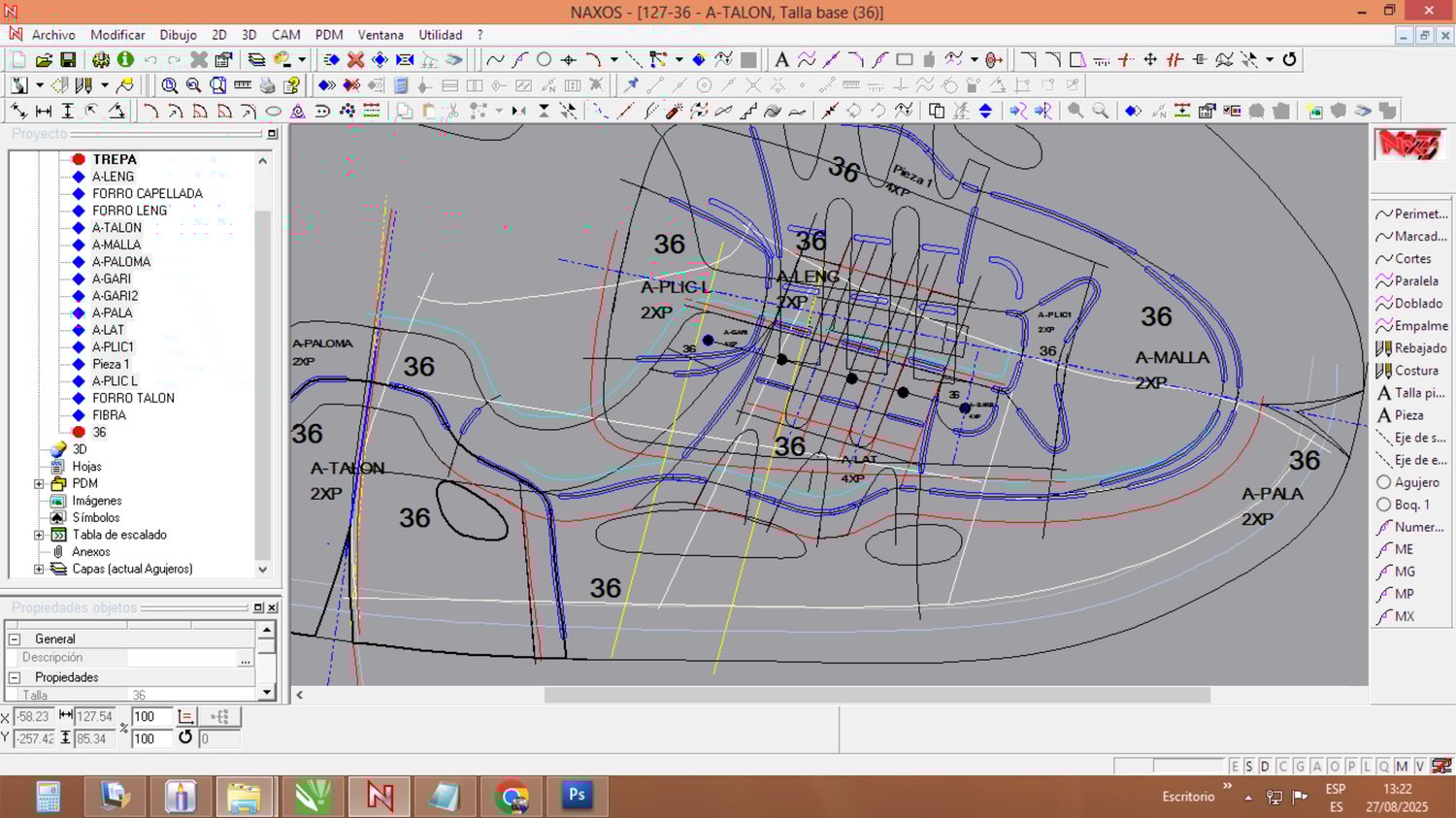This screenshot has height=818, width=1456.
Task: Click the red X delete icon
Action: [x=356, y=60]
